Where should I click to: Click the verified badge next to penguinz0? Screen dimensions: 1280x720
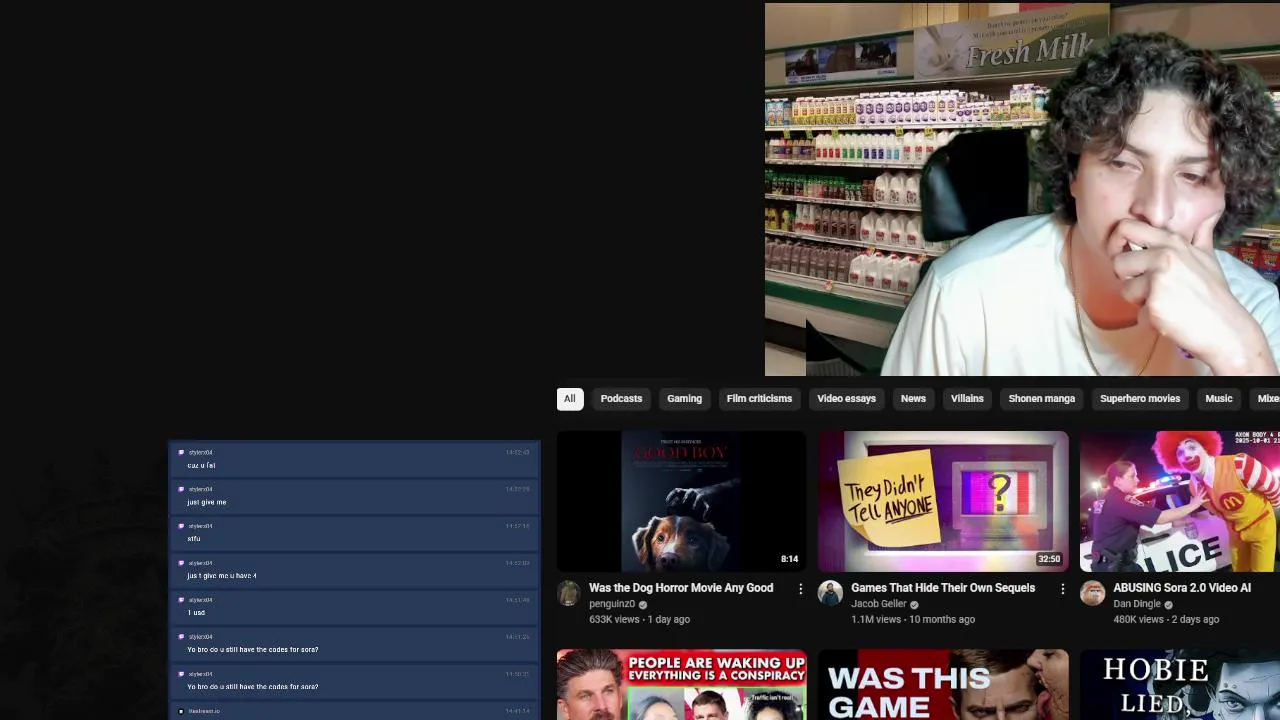coord(643,605)
